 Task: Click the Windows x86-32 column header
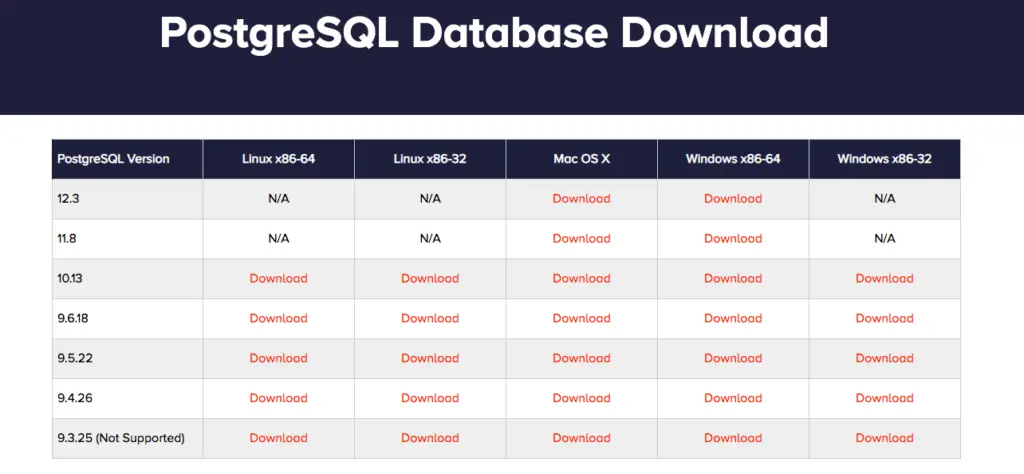pos(884,159)
